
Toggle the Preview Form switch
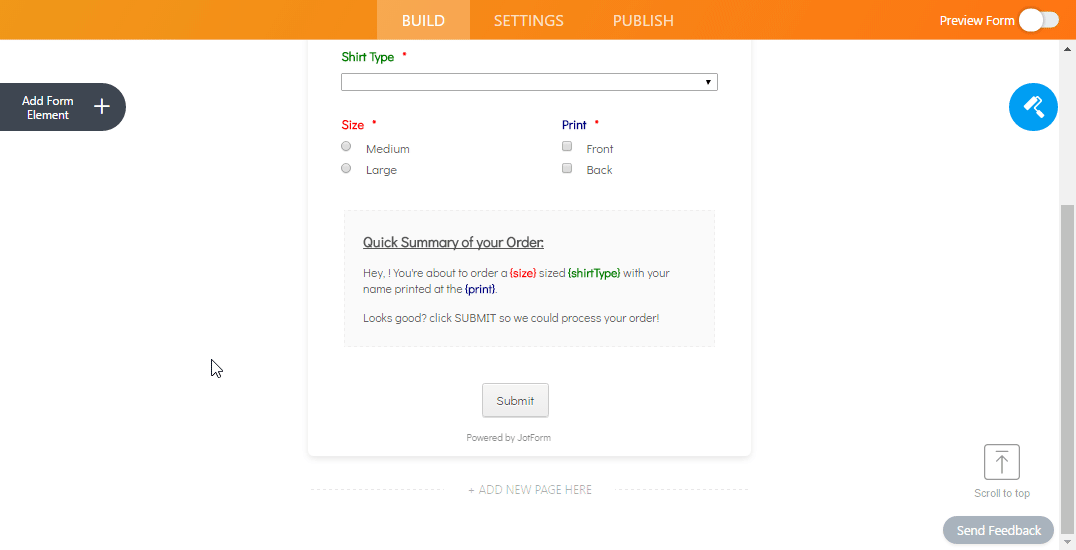(x=1039, y=21)
